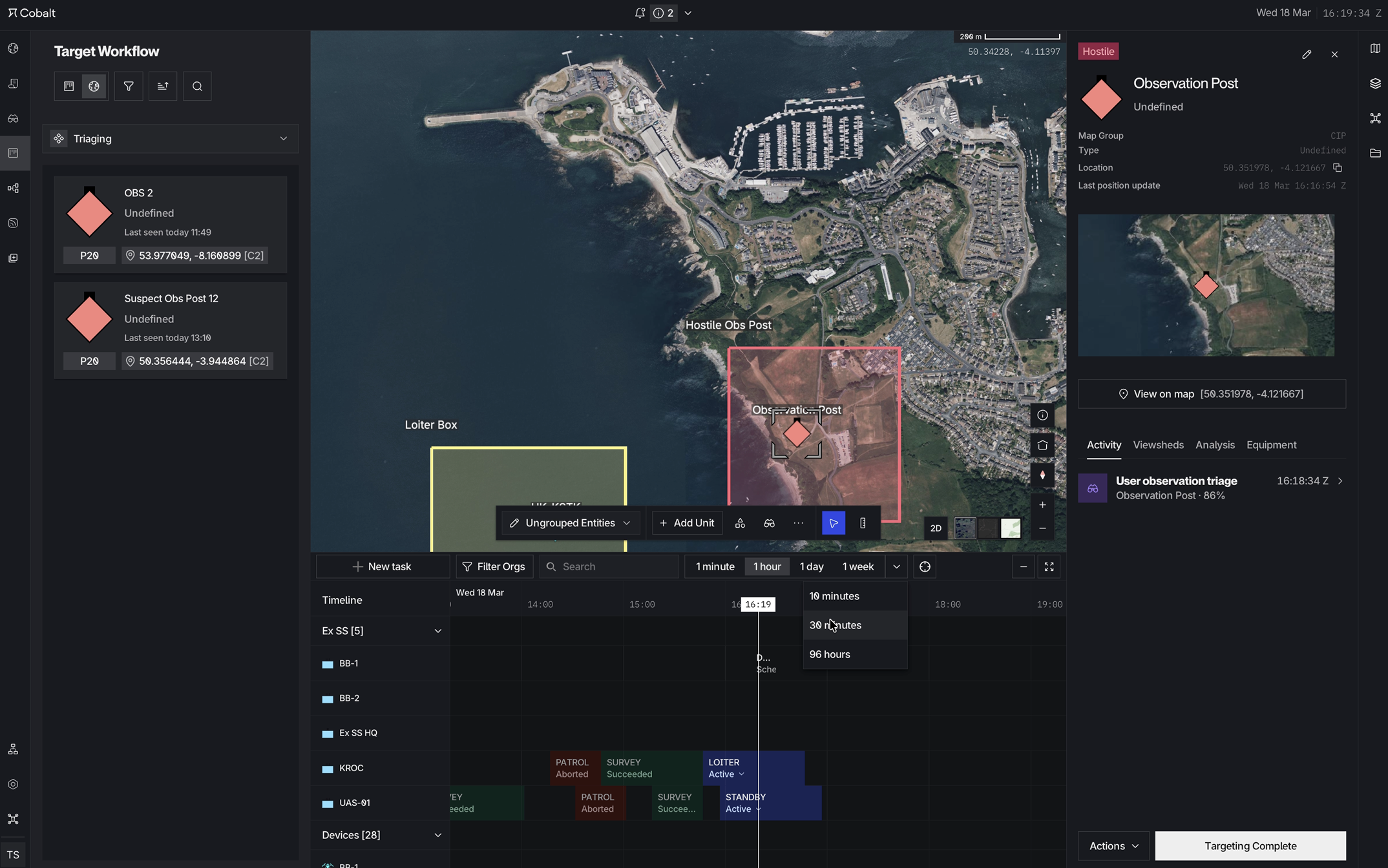
Task: Toggle the 2D map view button
Action: pos(935,528)
